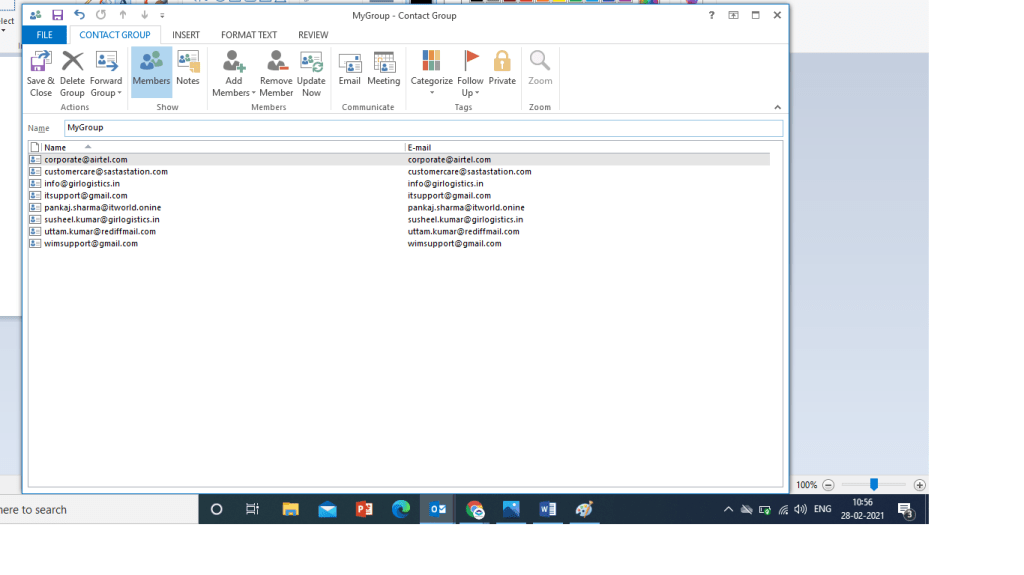Click the Name field containing MyGroup
Screen dimensions: 1024x575
423,128
